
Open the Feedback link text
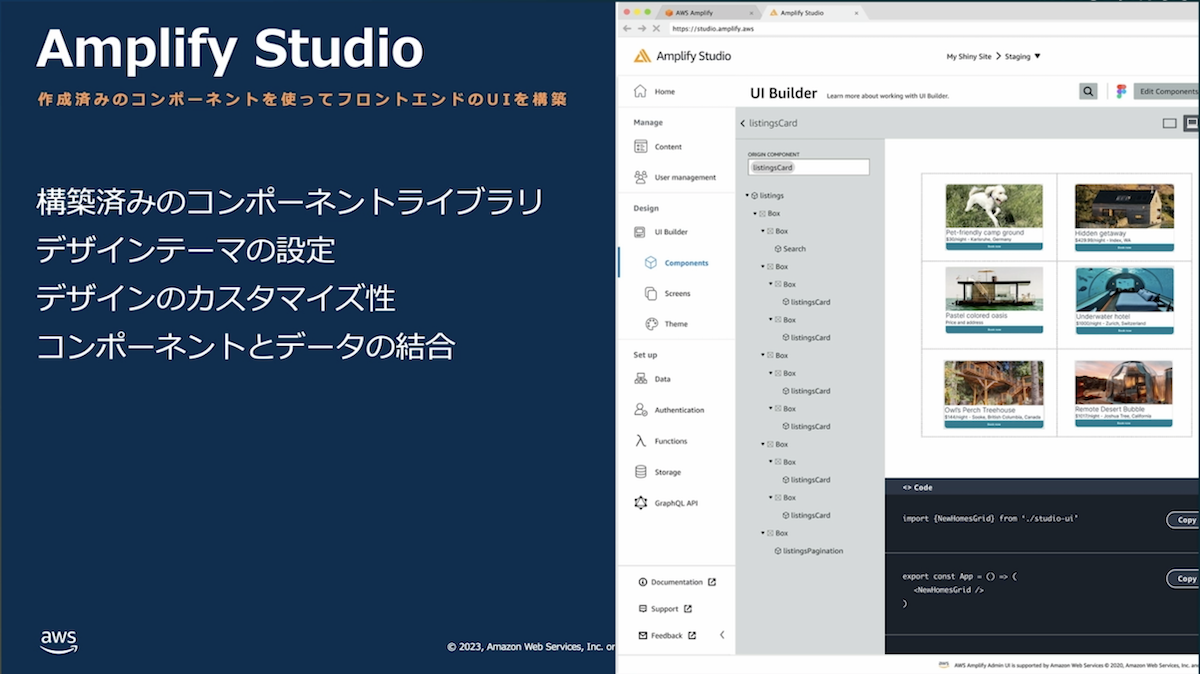pyautogui.click(x=667, y=635)
